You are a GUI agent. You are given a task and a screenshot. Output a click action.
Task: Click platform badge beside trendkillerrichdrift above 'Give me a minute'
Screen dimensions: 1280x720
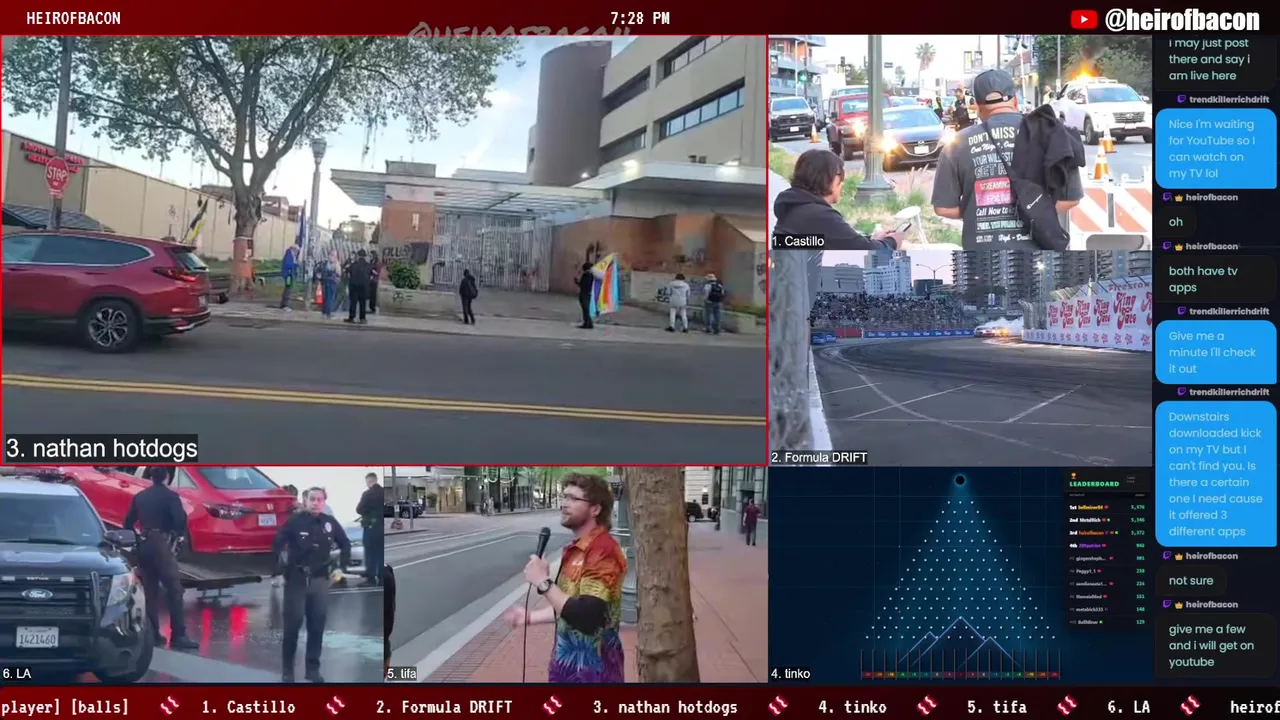point(1181,312)
